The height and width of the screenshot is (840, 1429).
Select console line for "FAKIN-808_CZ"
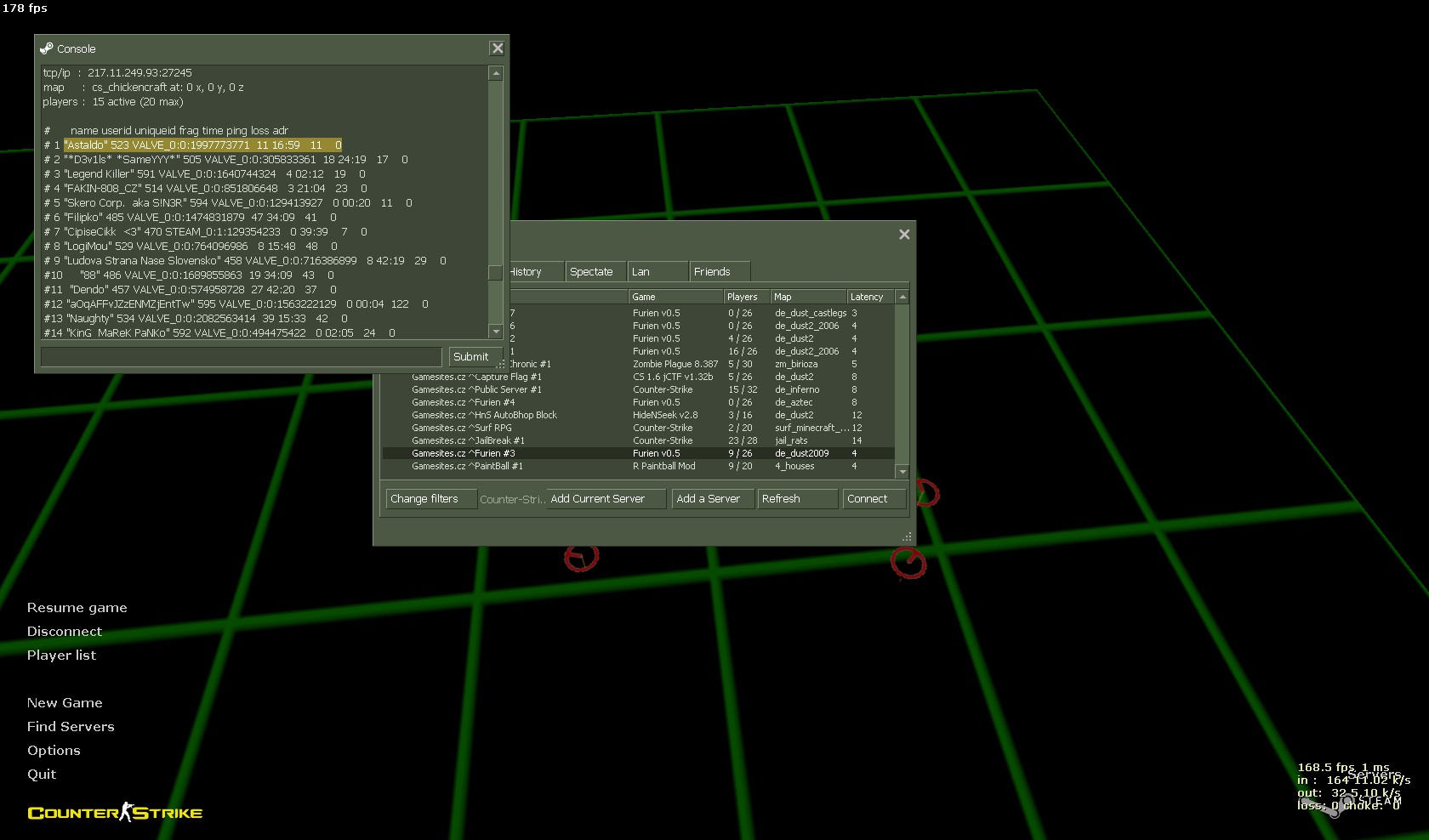tap(206, 189)
